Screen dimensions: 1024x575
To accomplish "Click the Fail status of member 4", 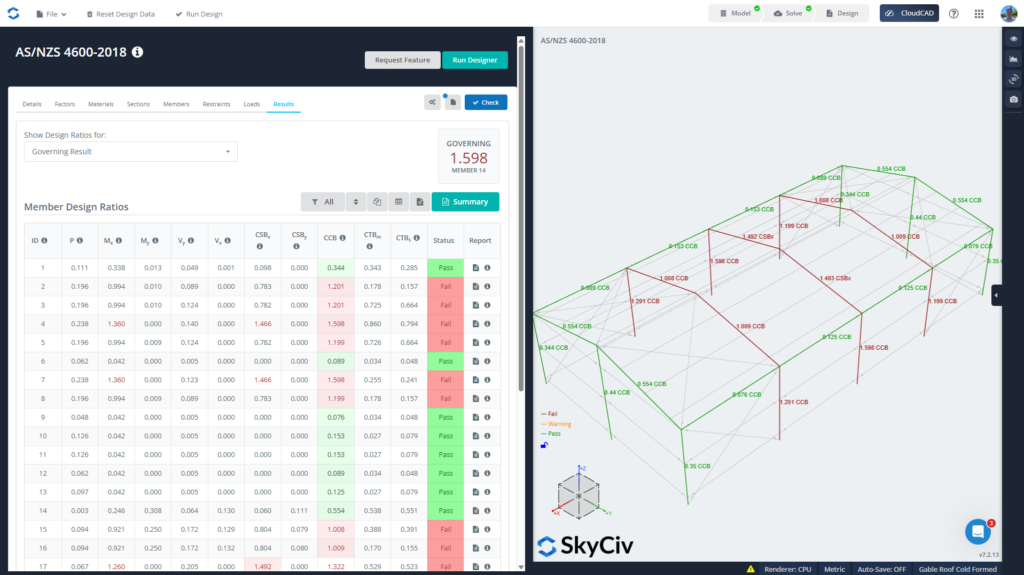I will click(x=445, y=324).
